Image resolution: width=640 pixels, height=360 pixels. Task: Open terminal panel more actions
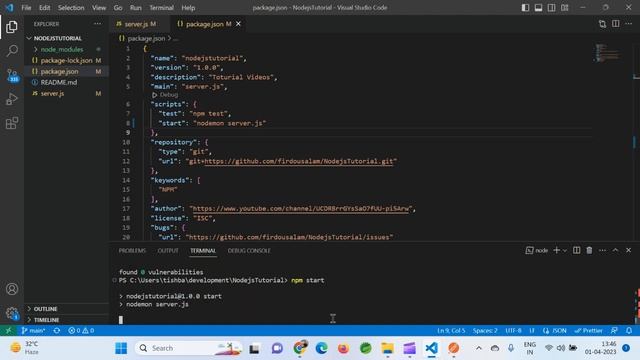602,250
